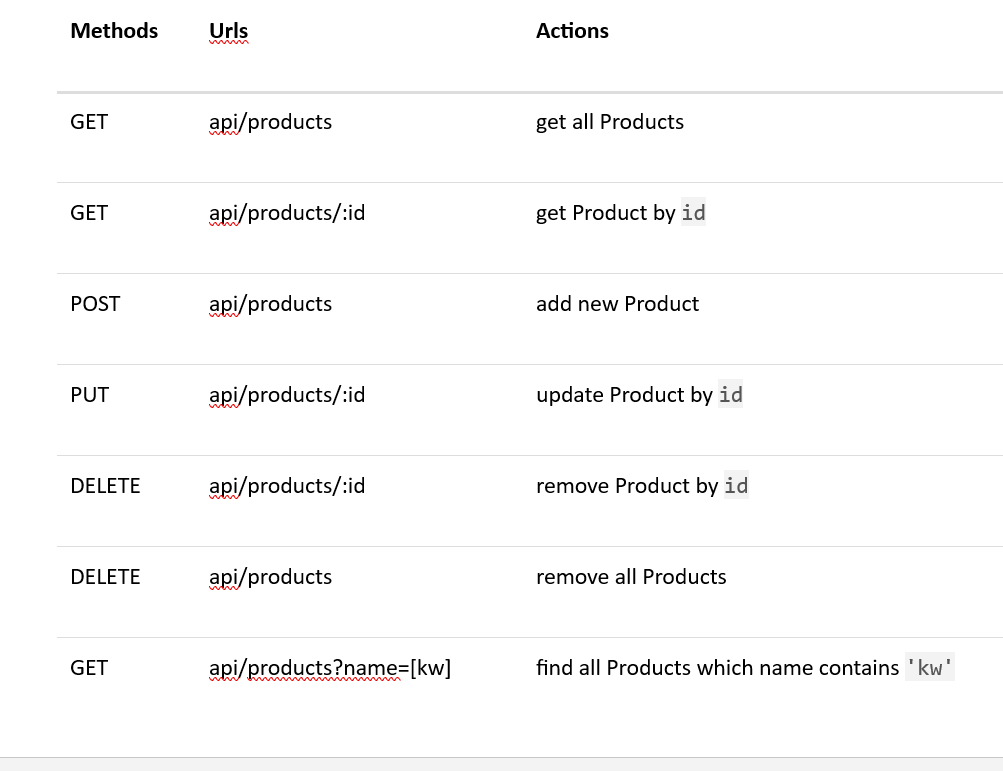This screenshot has width=1003, height=771.
Task: Click the highlighted id code in update row
Action: (x=731, y=394)
